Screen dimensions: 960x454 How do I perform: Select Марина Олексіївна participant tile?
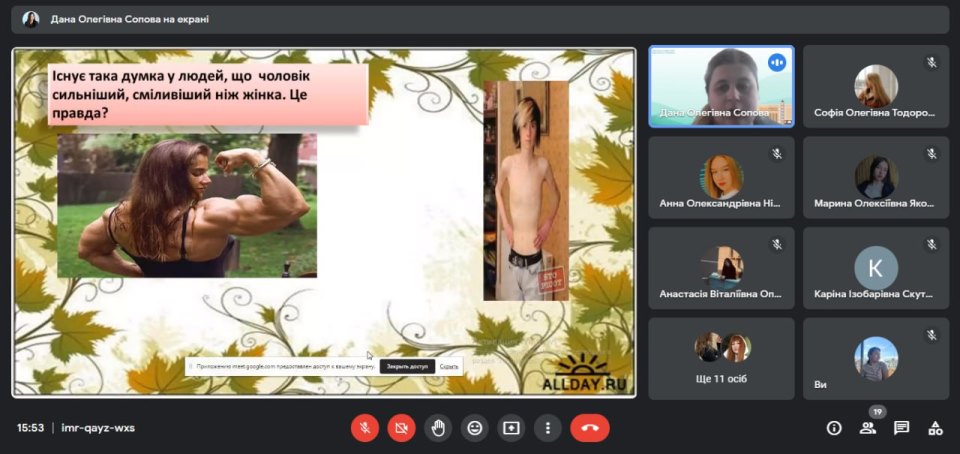(x=876, y=177)
